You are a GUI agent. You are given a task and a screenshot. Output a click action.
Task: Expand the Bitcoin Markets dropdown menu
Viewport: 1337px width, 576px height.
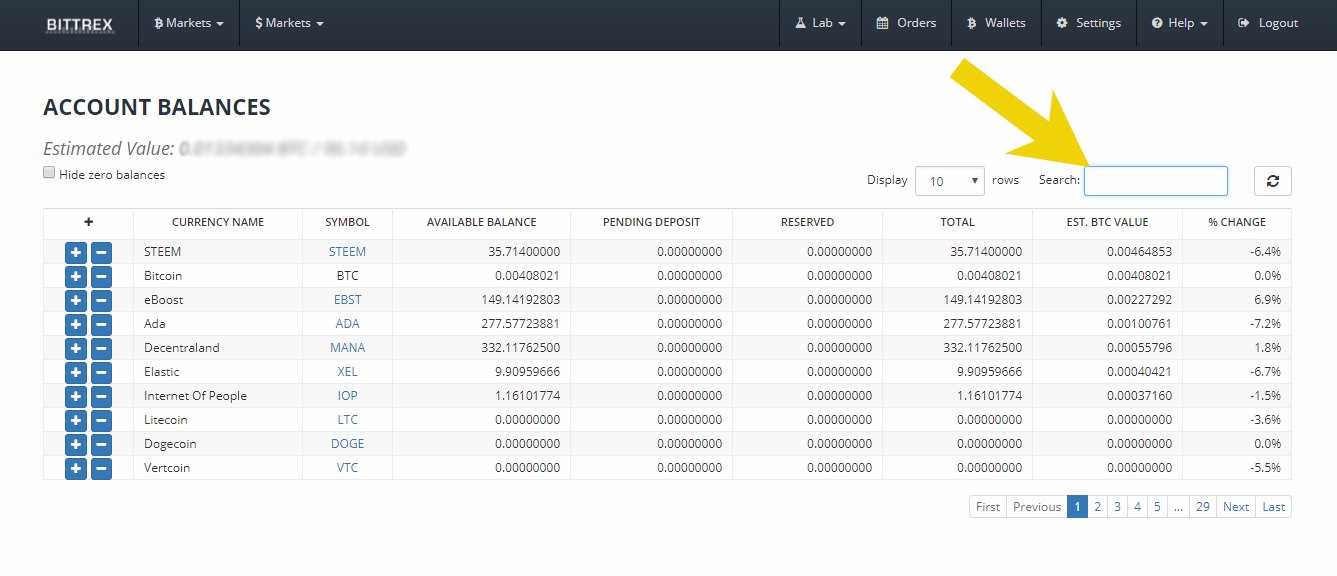[x=189, y=23]
